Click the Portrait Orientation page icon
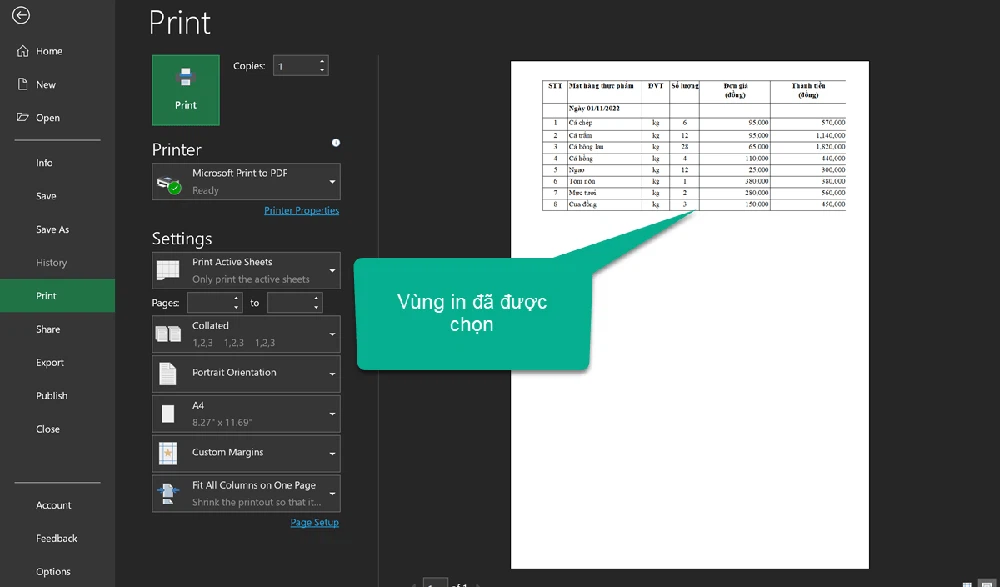1000x587 pixels. [x=168, y=373]
